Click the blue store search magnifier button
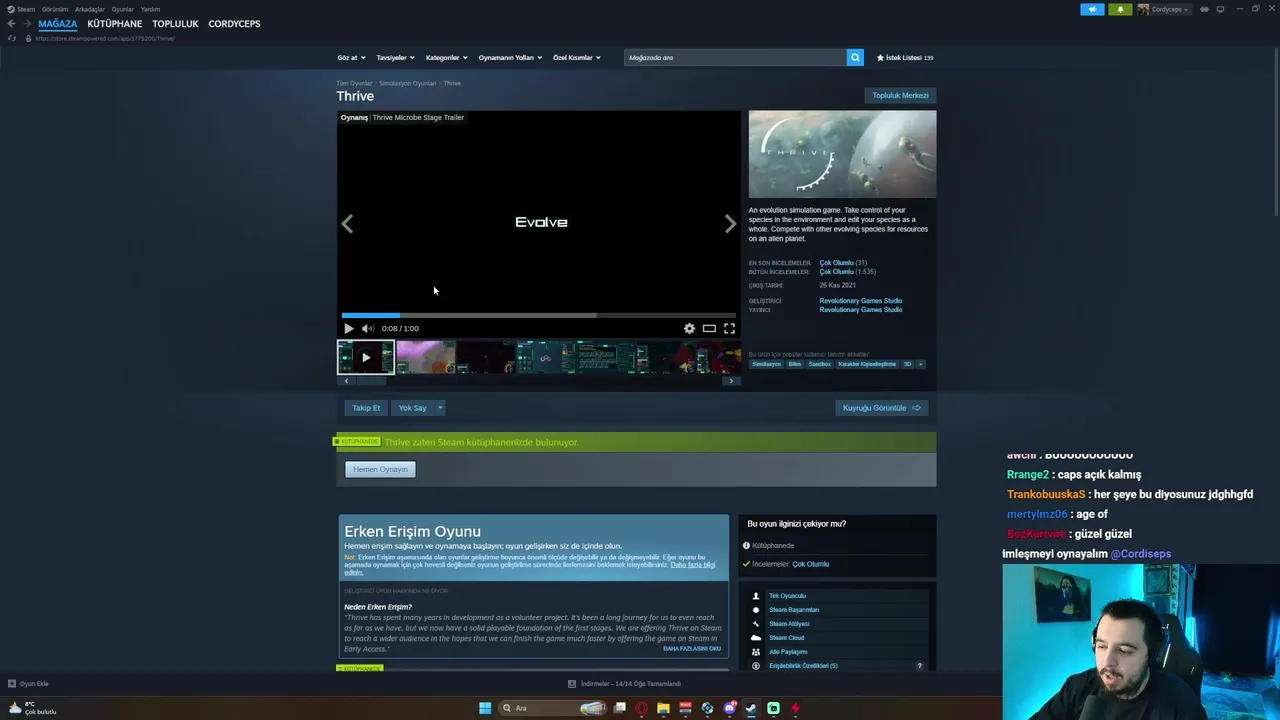1280x720 pixels. 855,58
